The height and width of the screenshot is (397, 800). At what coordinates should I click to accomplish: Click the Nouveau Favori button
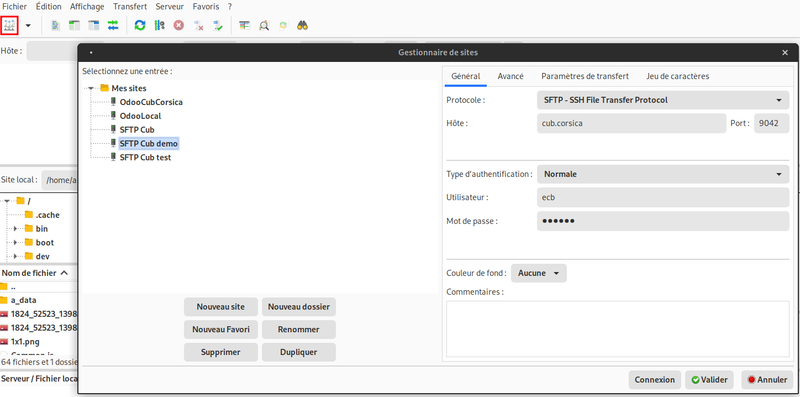[x=221, y=330]
